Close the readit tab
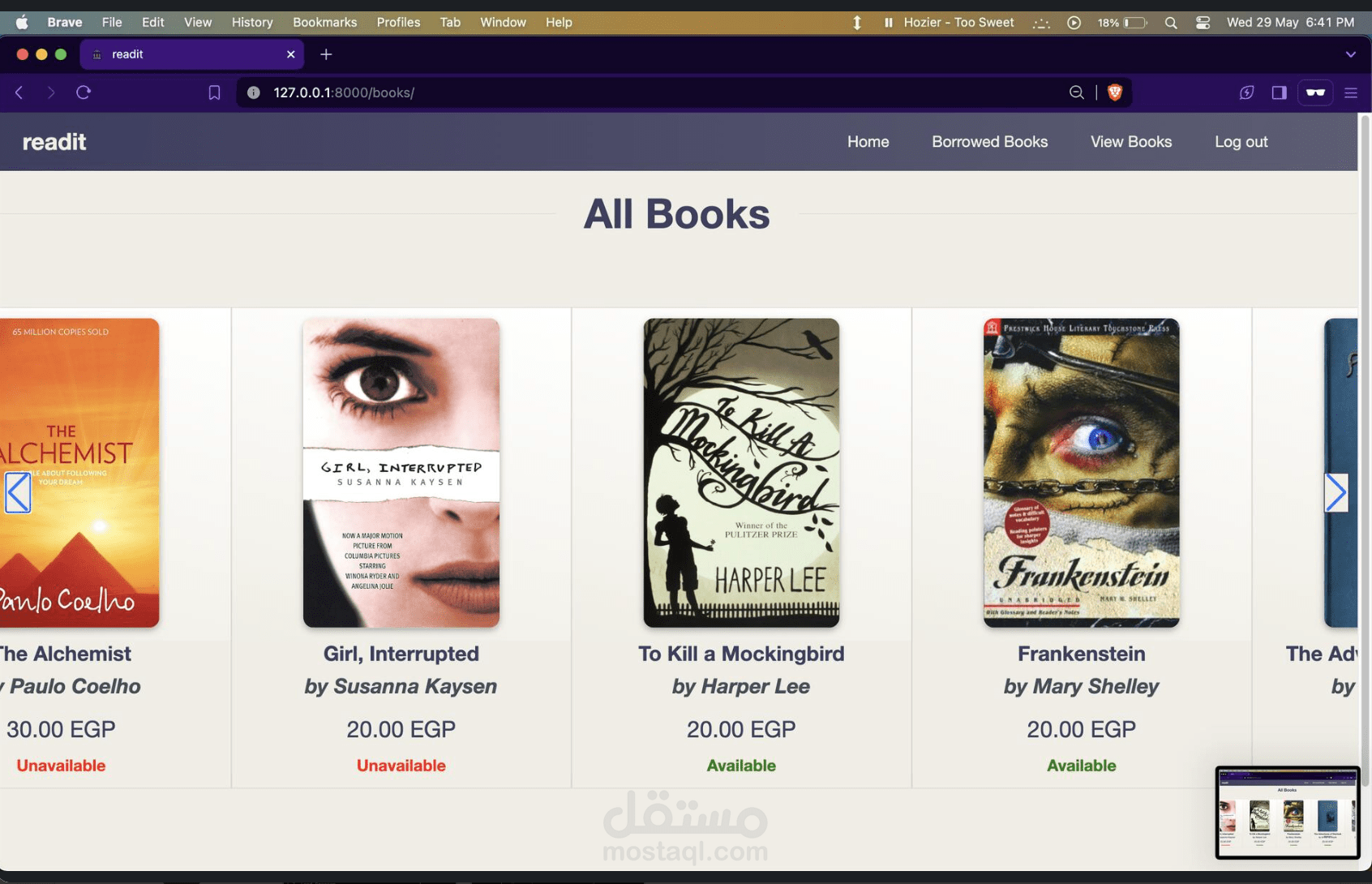The width and height of the screenshot is (1372, 884). 290,54
